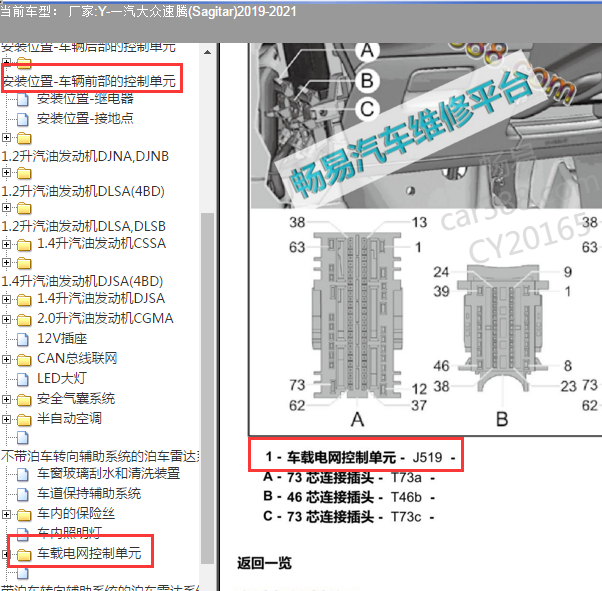Open 不带泊车转向辅助系统的泊车雷达 entry
The height and width of the screenshot is (591, 602).
tap(100, 456)
